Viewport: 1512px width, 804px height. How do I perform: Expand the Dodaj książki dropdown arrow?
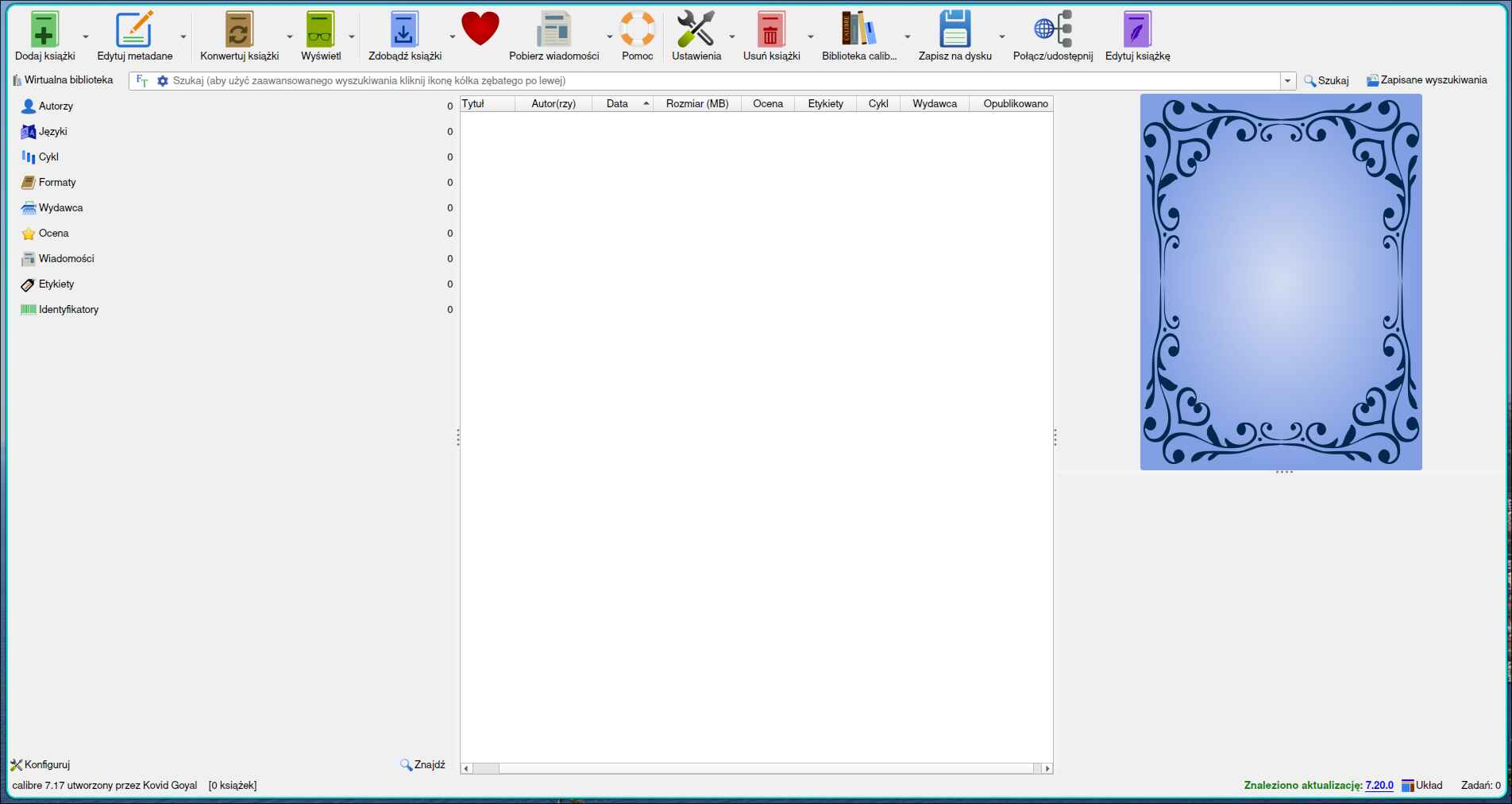[86, 37]
